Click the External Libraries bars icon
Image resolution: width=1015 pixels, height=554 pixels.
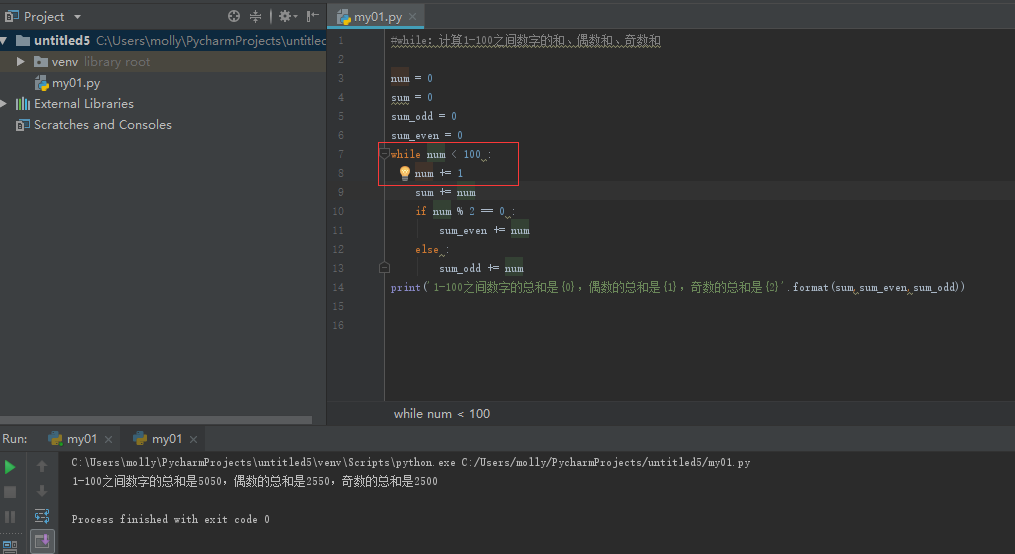tap(23, 104)
